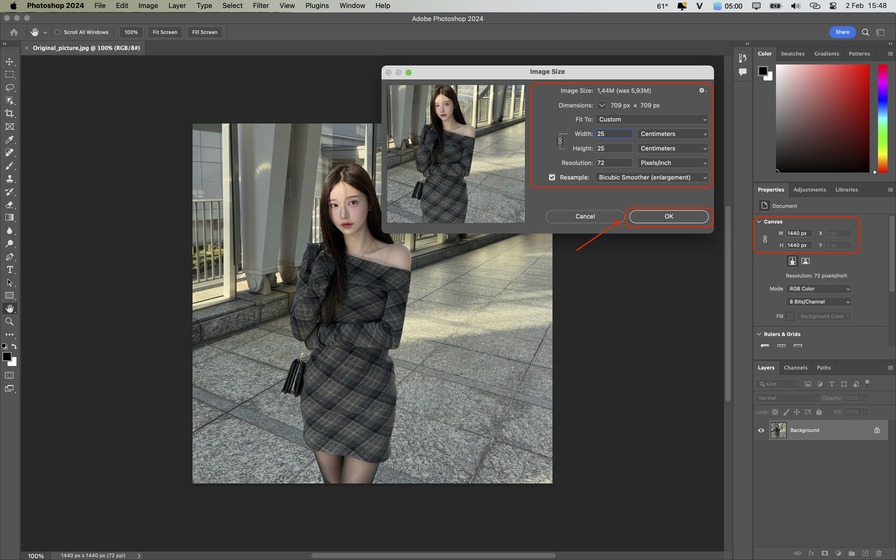The height and width of the screenshot is (560, 896).
Task: Open the Search magnifier icon near Share
Action: click(x=865, y=33)
